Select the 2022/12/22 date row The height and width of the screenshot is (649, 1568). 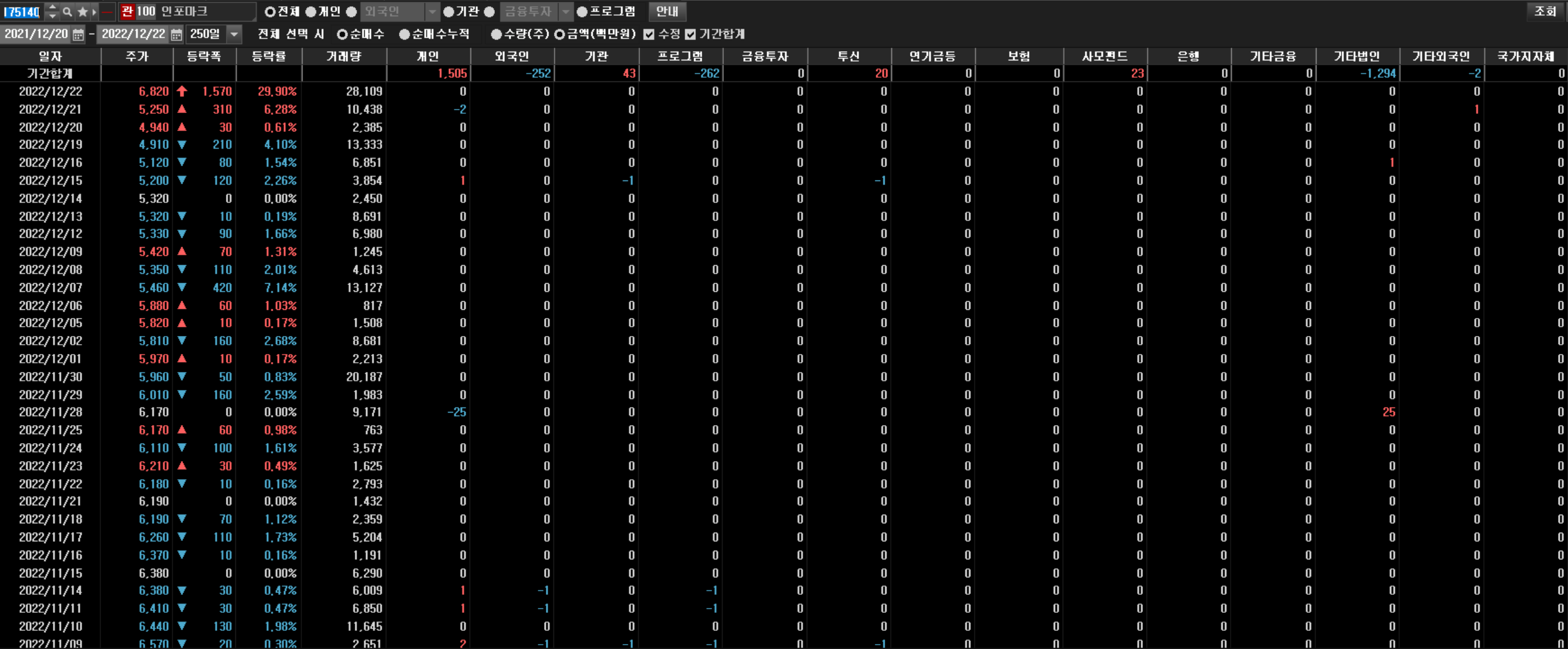50,91
